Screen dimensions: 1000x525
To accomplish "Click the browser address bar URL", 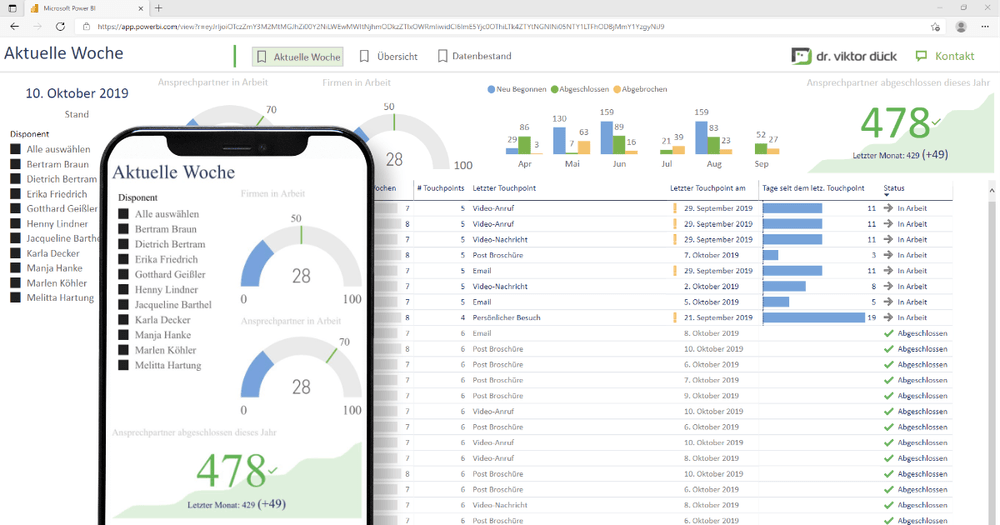I will pos(380,26).
